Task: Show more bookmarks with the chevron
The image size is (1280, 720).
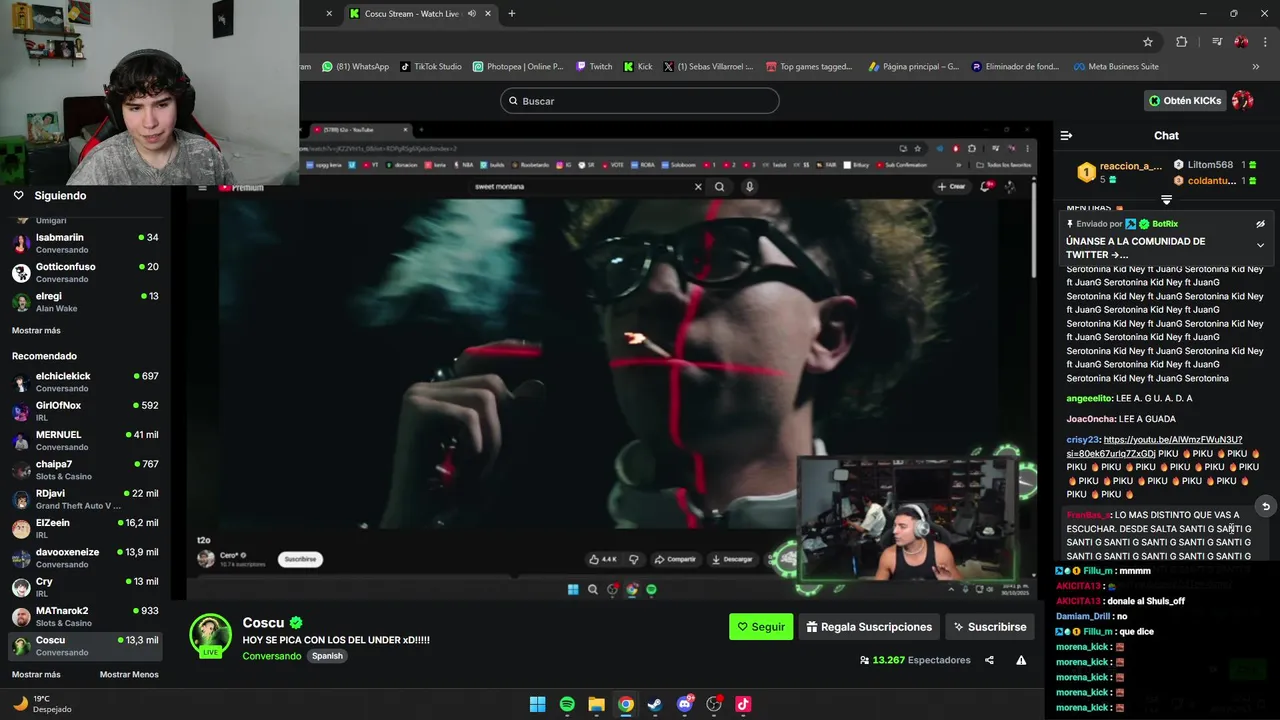Action: pyautogui.click(x=1256, y=67)
